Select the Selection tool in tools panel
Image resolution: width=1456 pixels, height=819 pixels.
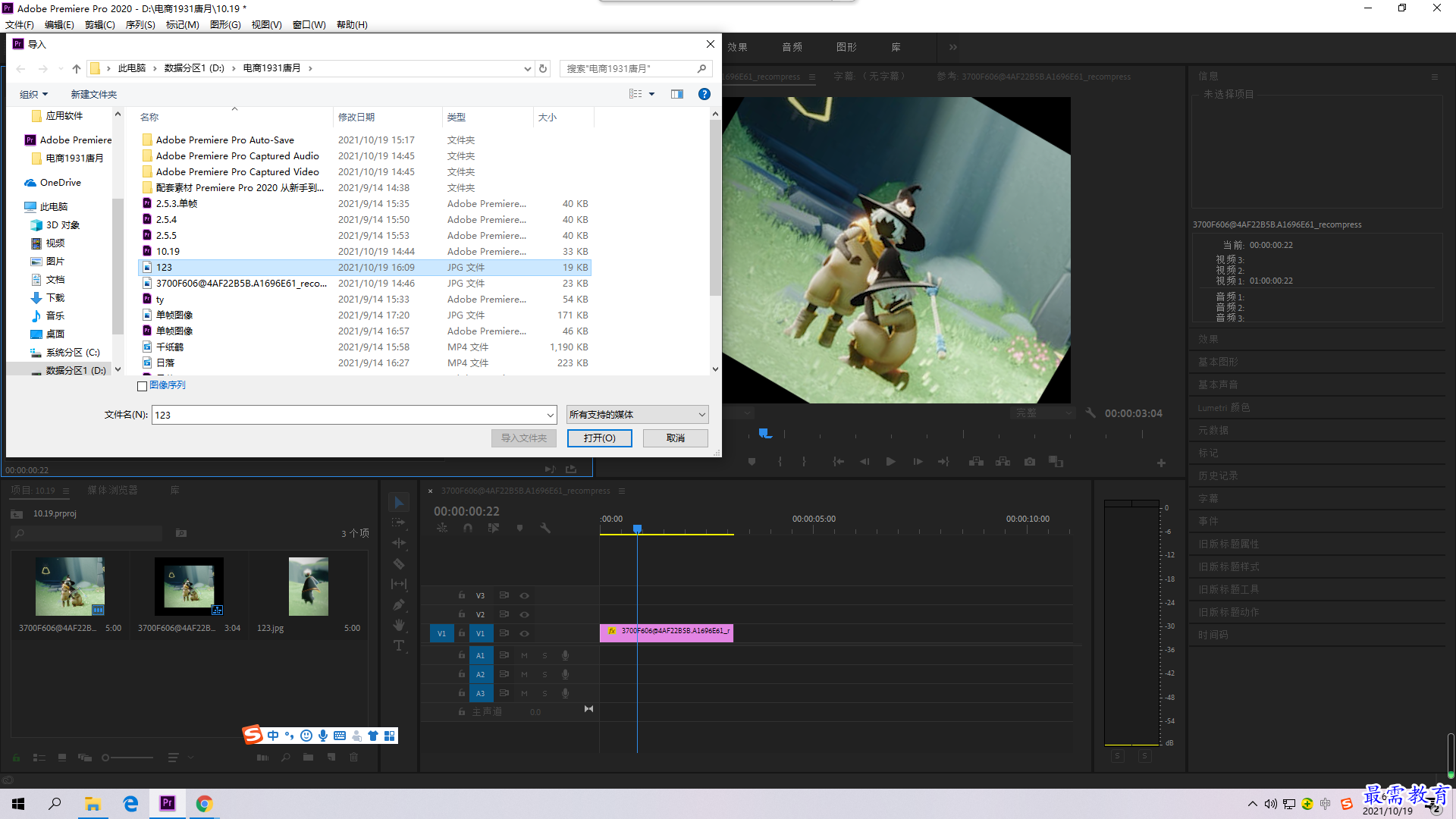point(399,503)
